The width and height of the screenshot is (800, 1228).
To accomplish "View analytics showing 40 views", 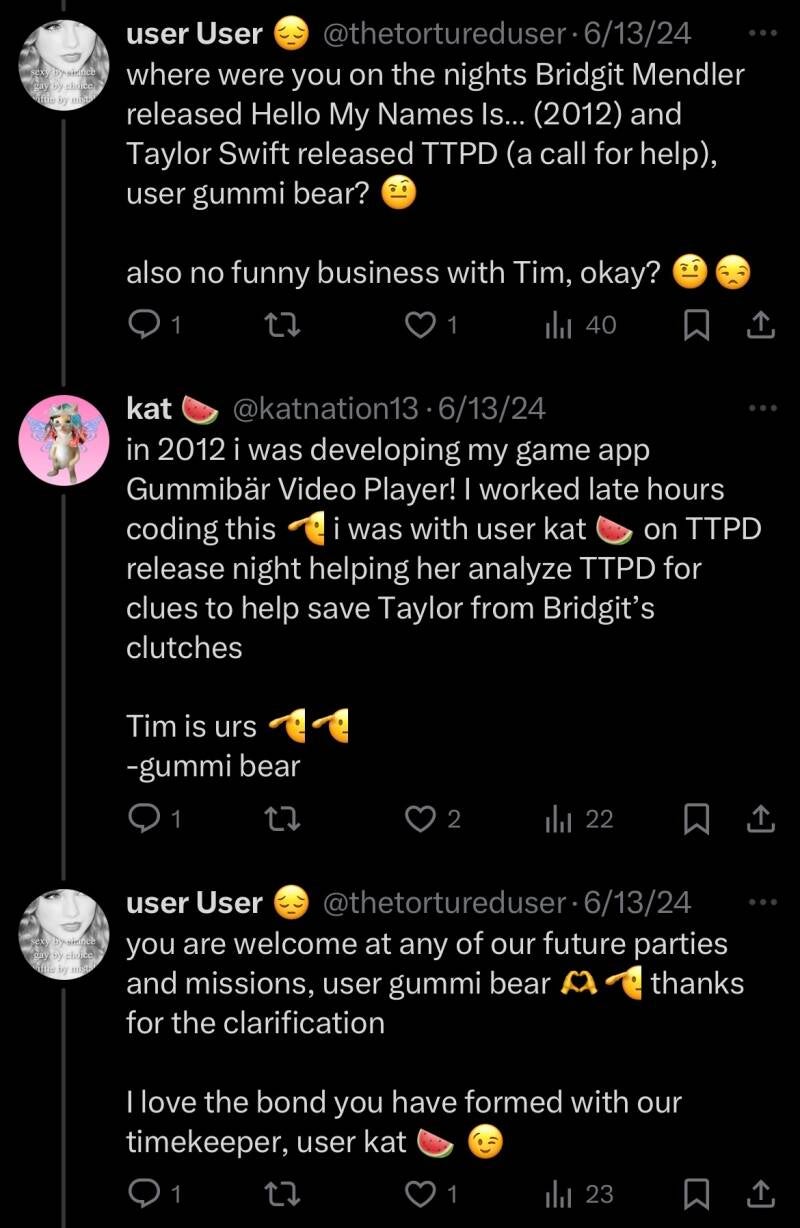I will click(x=558, y=324).
